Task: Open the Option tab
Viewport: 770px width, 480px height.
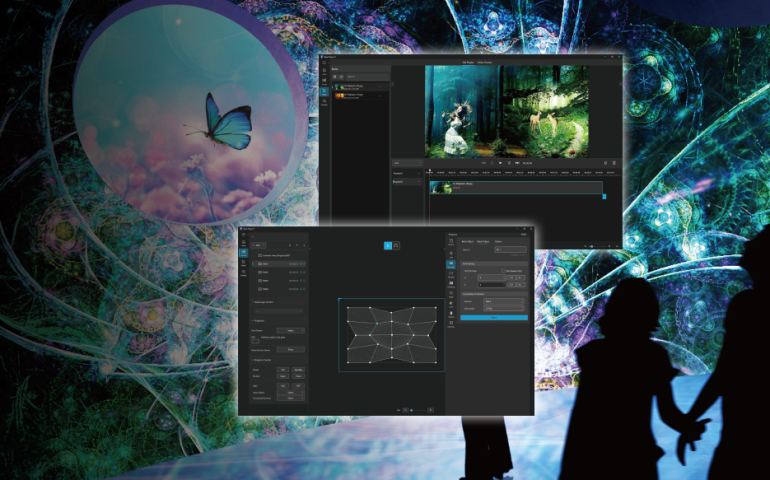Action: coord(498,241)
